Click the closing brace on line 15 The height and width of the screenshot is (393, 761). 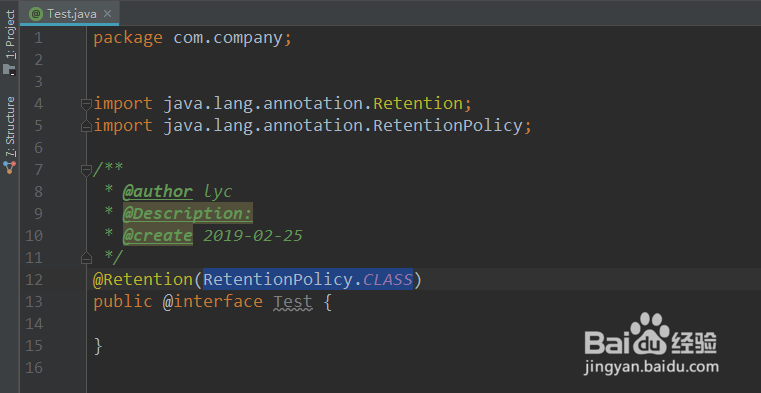[x=98, y=346]
